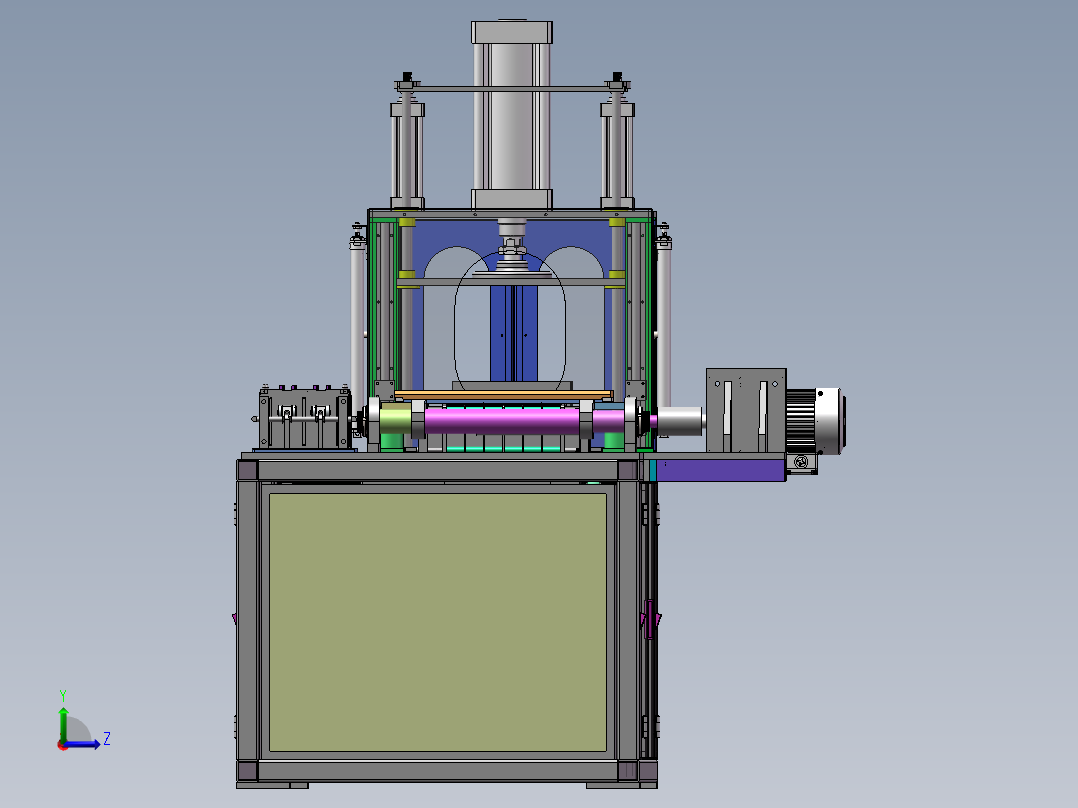Select the gray gearbox assembly on the left
1078x808 pixels.
pos(305,419)
